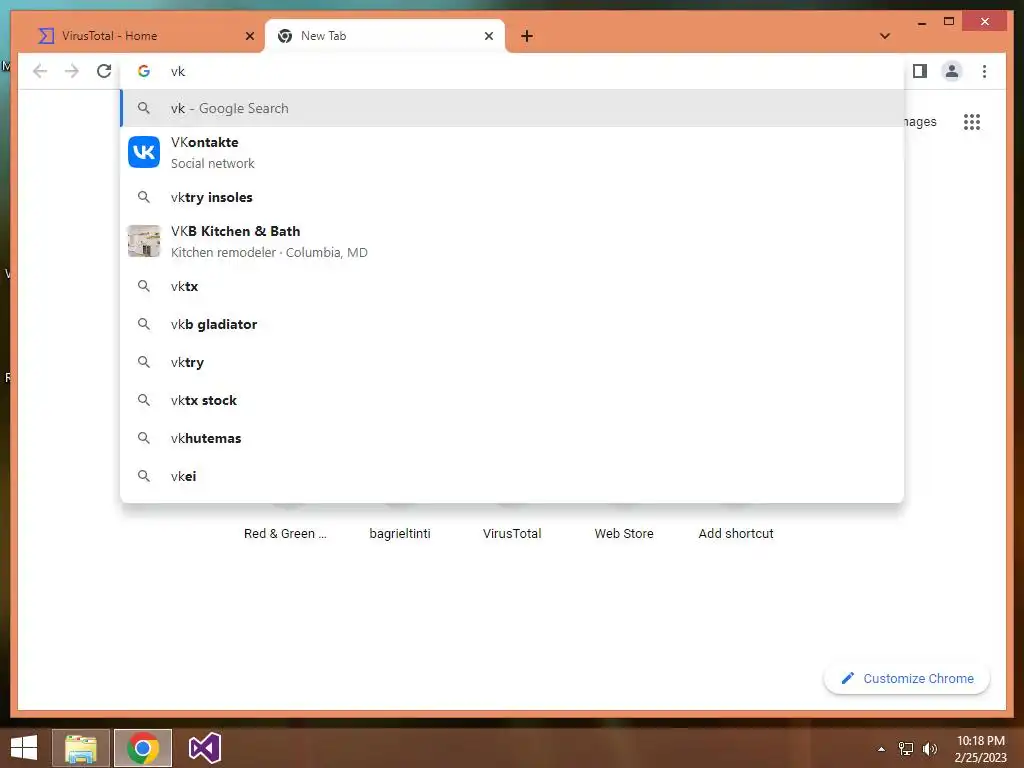This screenshot has height=768, width=1024.
Task: Choose the 'vktx' suggestion
Action: (513, 286)
